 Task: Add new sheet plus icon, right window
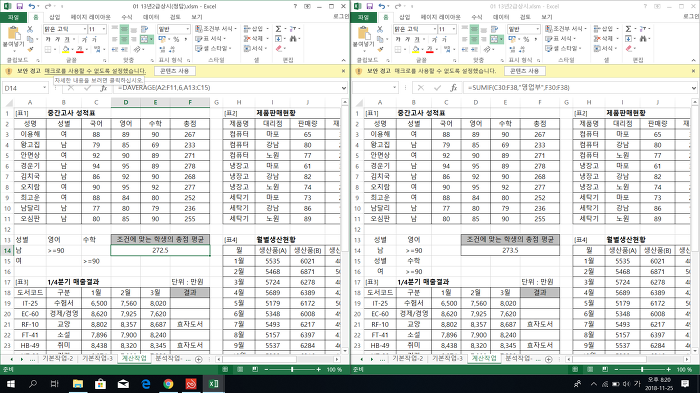(549, 359)
